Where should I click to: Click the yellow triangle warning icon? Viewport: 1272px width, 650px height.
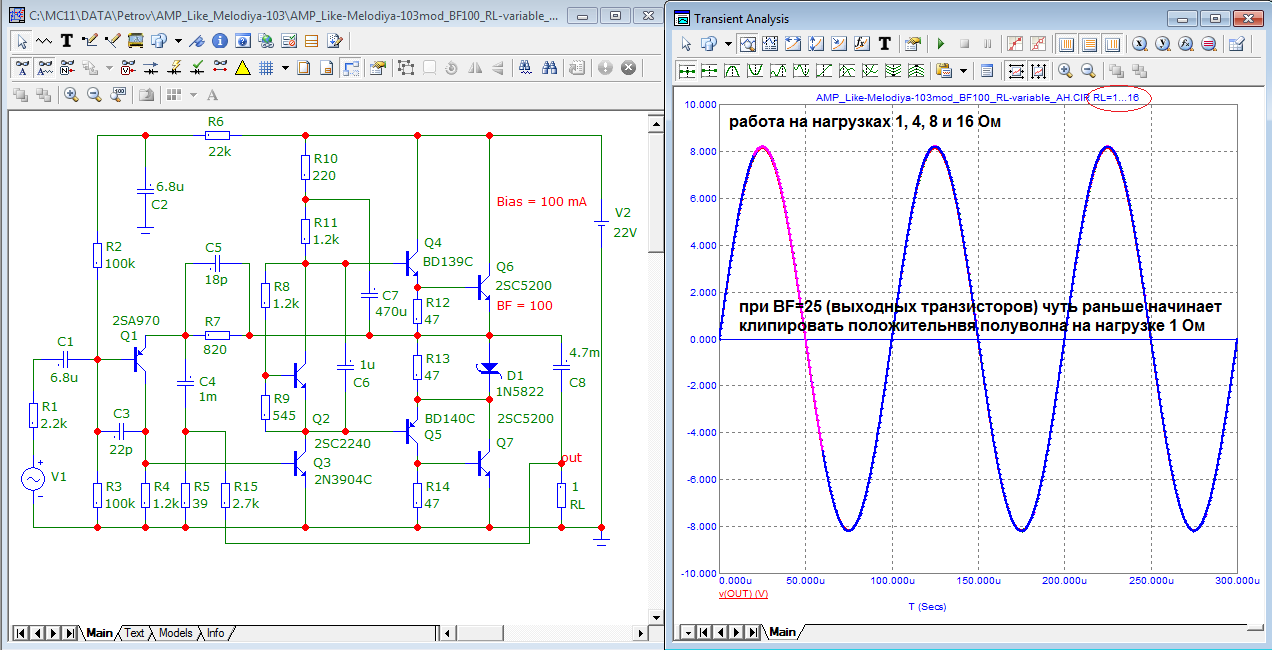click(242, 68)
